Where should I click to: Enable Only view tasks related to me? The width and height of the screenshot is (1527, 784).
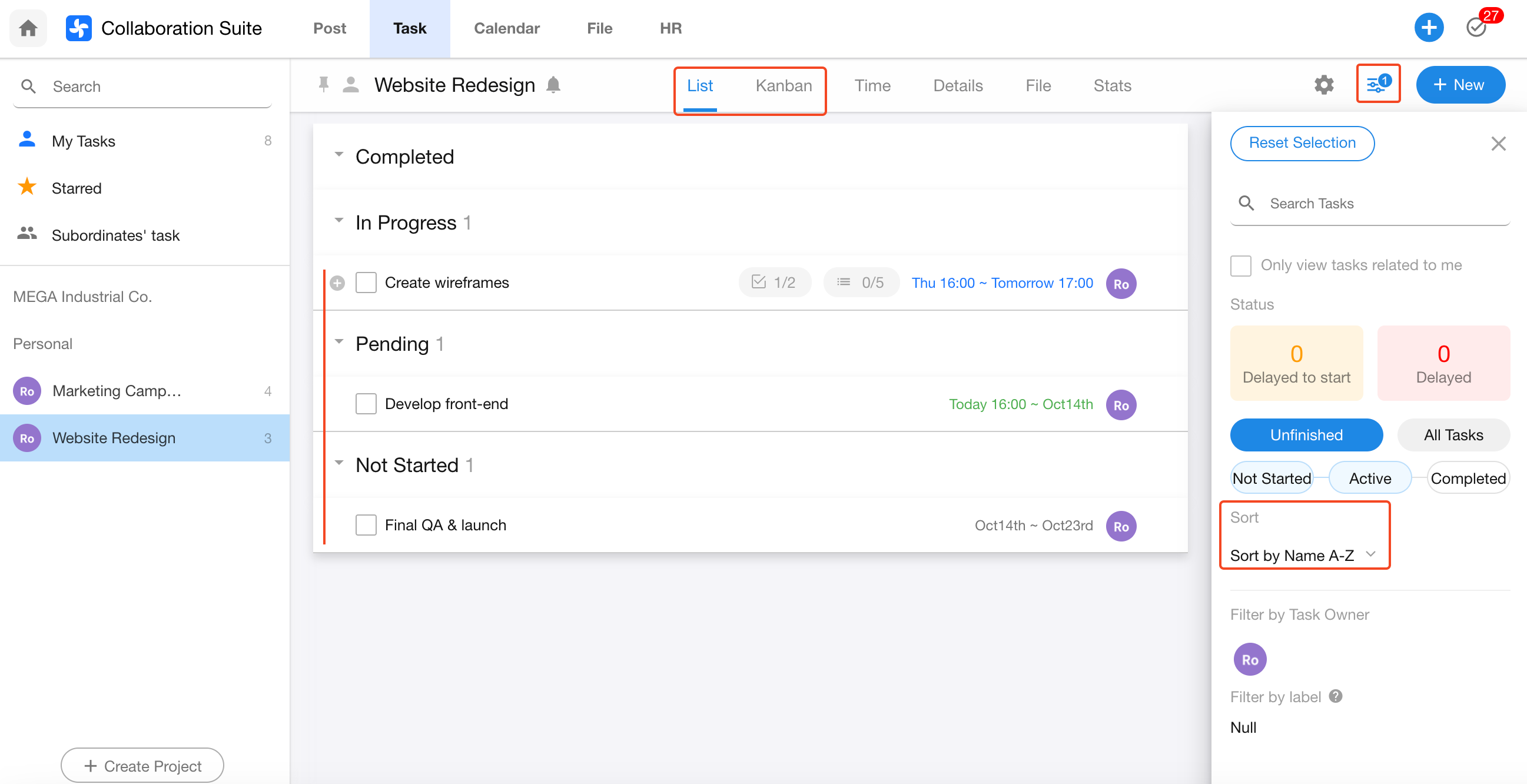1240,265
